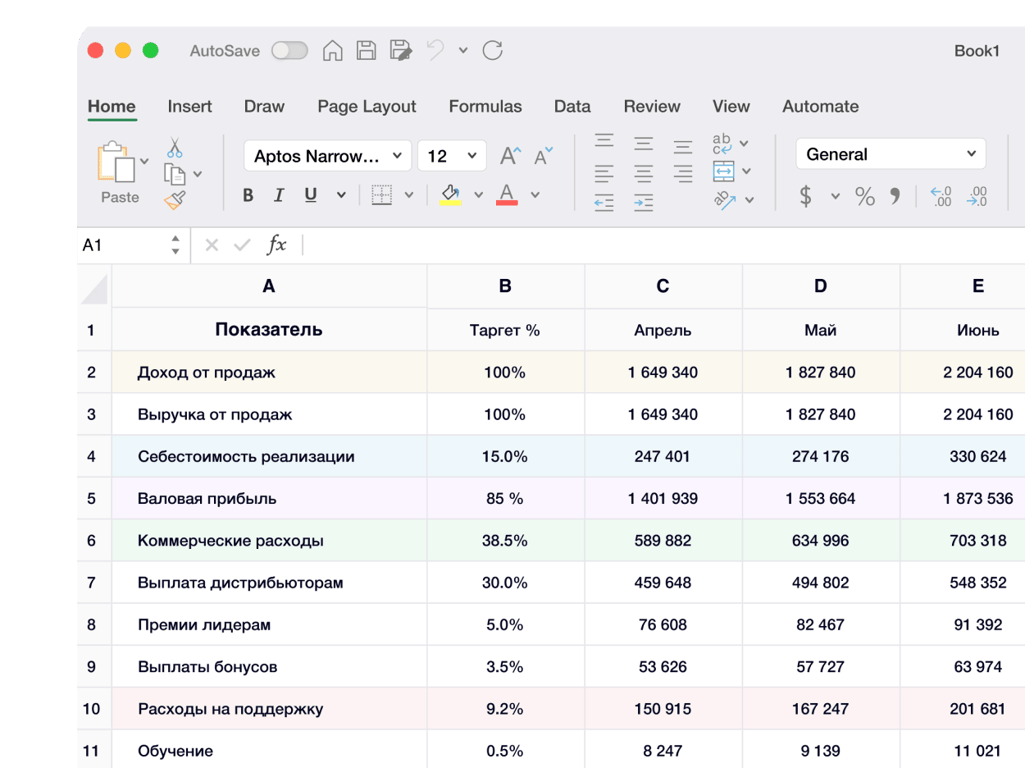Viewport: 1025px width, 768px height.
Task: Click the Cut scissors icon
Action: point(175,148)
